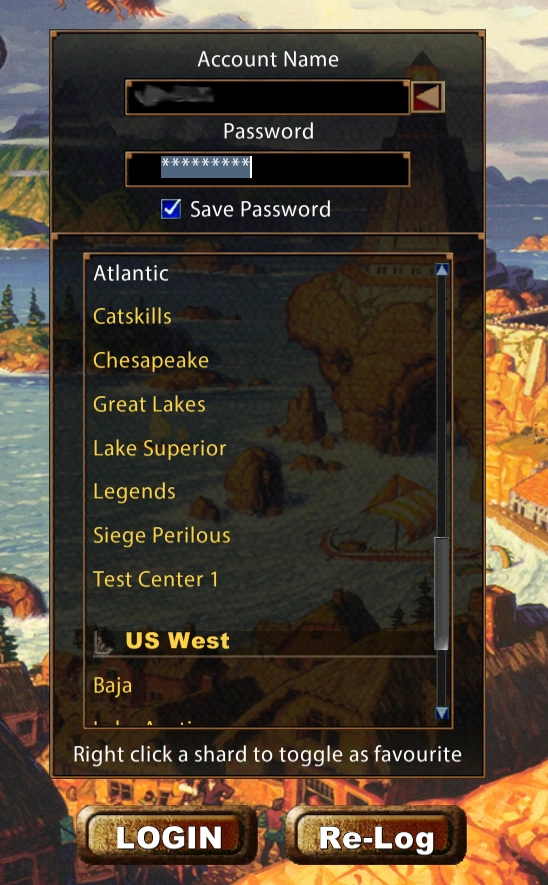Screen dimensions: 548x885
Task: Click the LOGIN button
Action: click(167, 836)
